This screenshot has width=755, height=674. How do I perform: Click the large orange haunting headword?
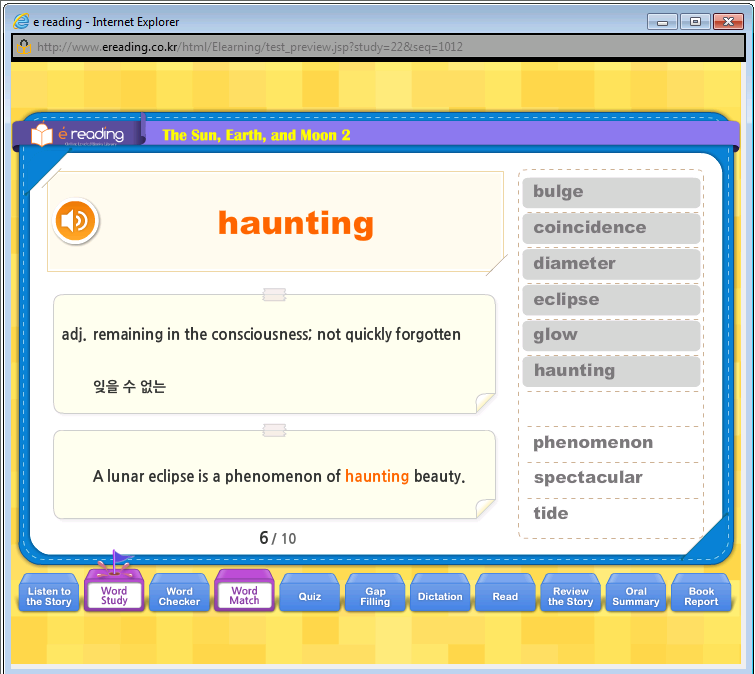point(296,223)
